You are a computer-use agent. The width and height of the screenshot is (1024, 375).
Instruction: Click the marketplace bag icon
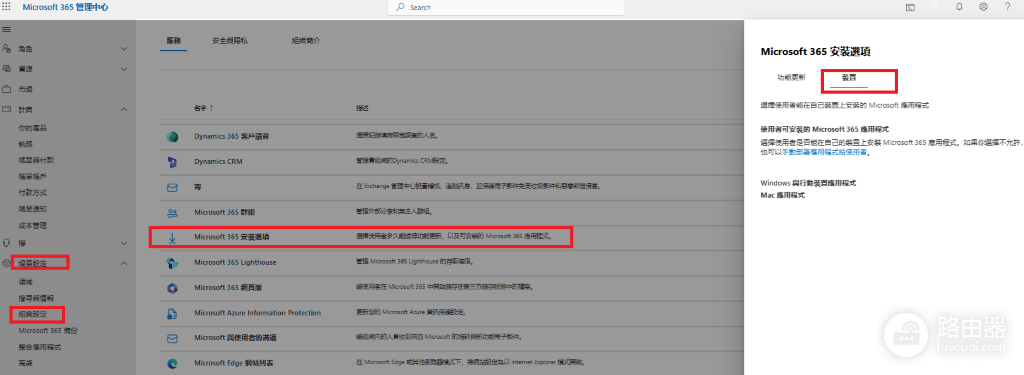7,89
